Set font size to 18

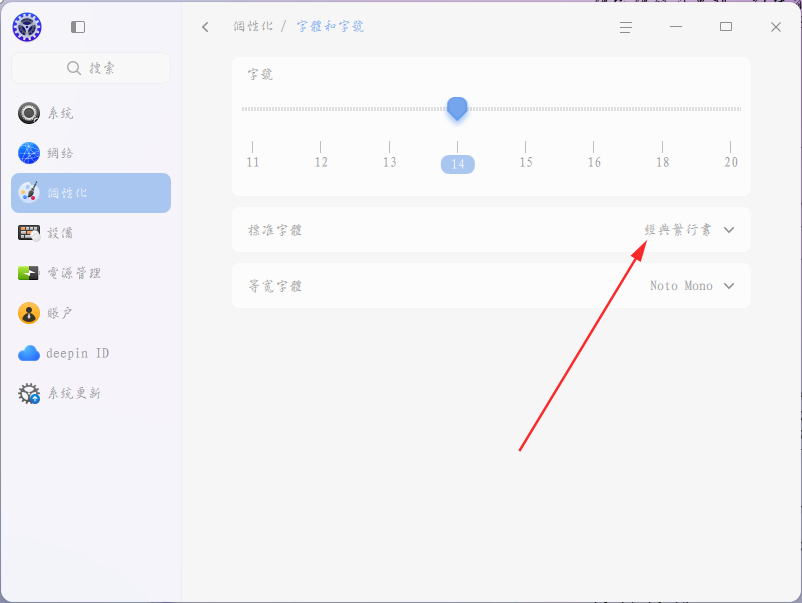(662, 162)
